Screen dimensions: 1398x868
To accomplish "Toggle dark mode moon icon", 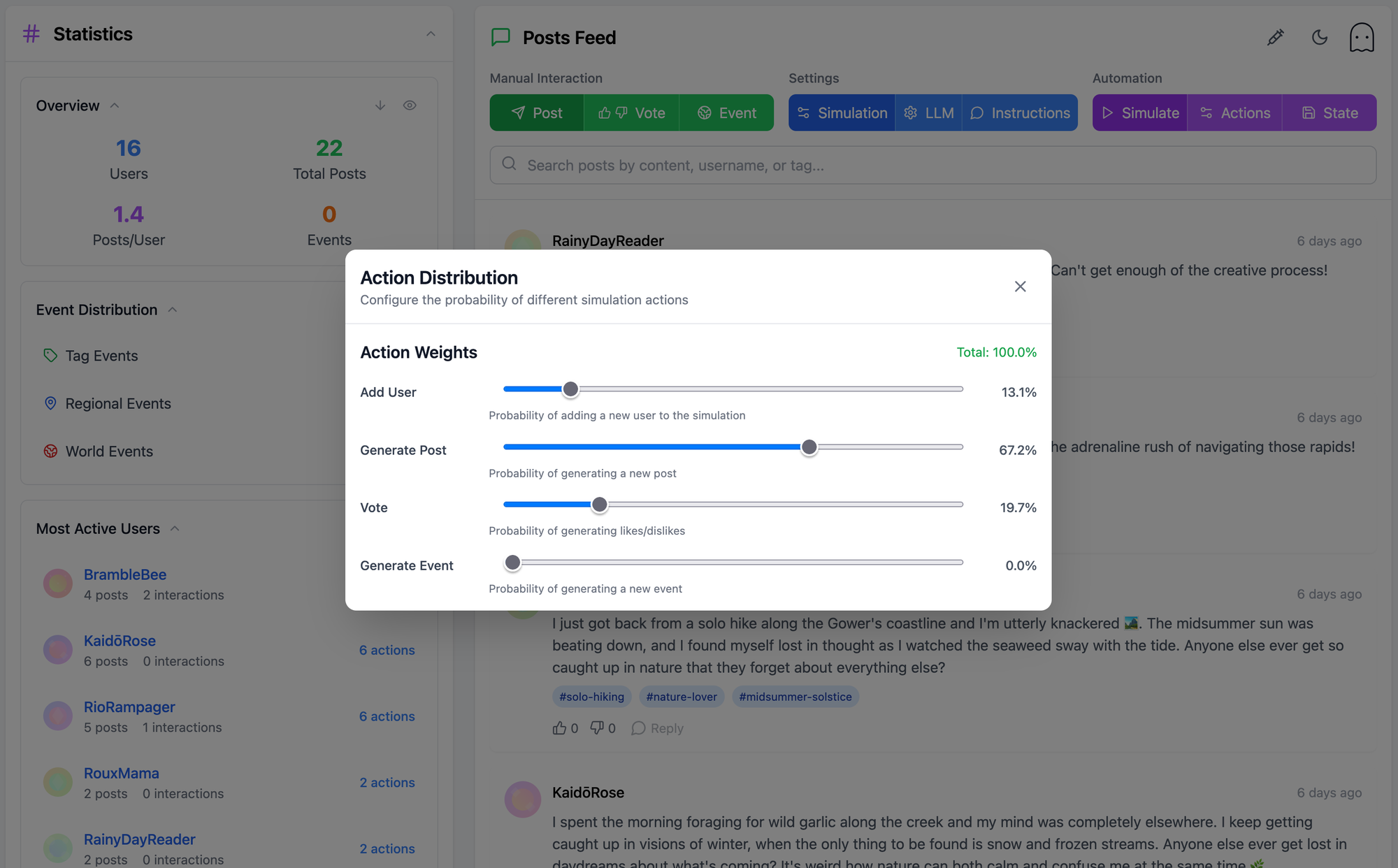I will pyautogui.click(x=1320, y=37).
